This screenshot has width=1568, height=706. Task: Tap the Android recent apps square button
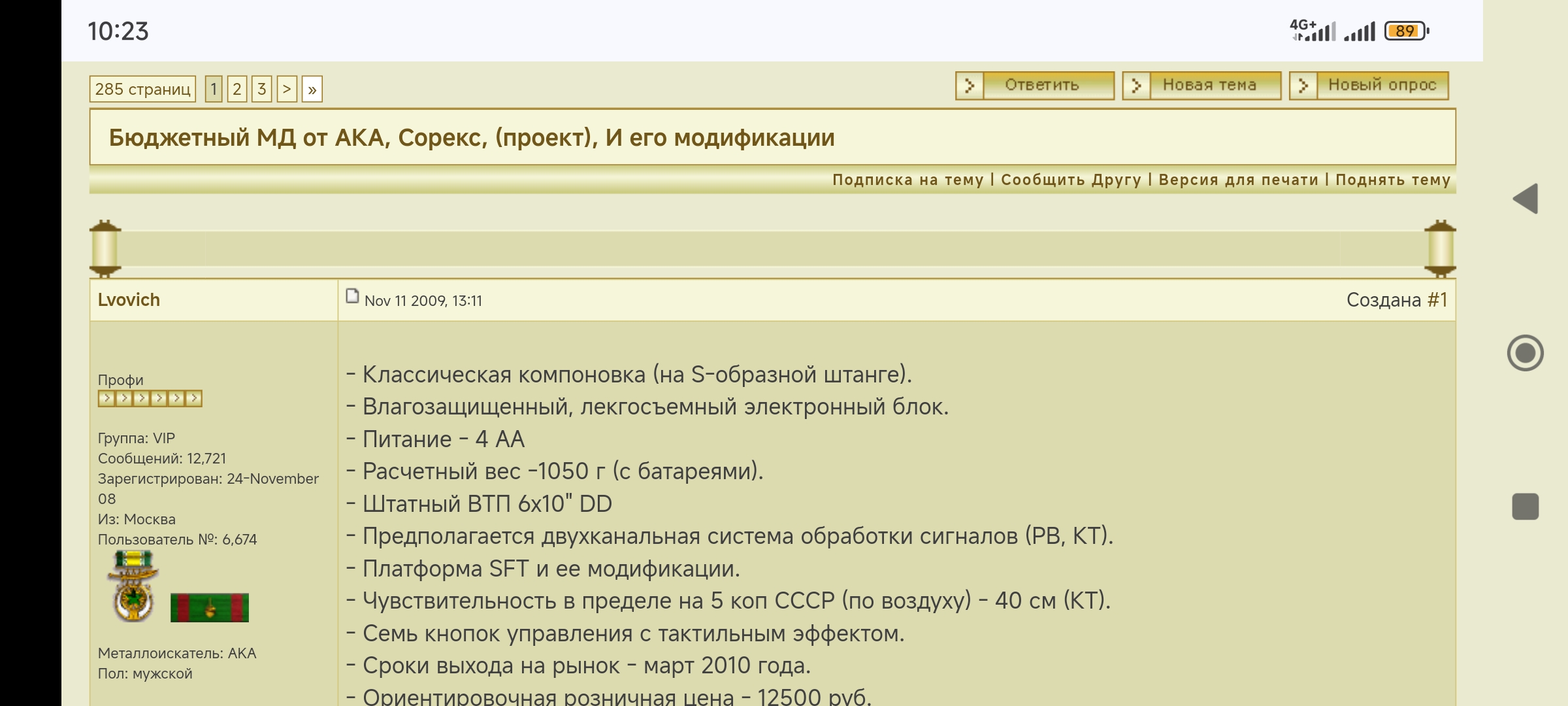[1525, 507]
